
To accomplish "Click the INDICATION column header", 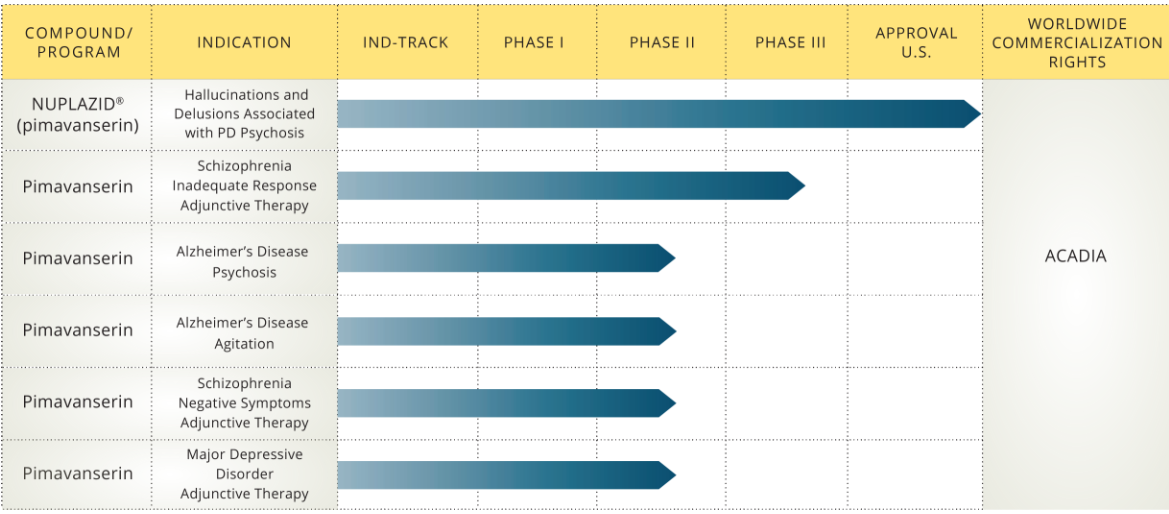I will tap(244, 42).
